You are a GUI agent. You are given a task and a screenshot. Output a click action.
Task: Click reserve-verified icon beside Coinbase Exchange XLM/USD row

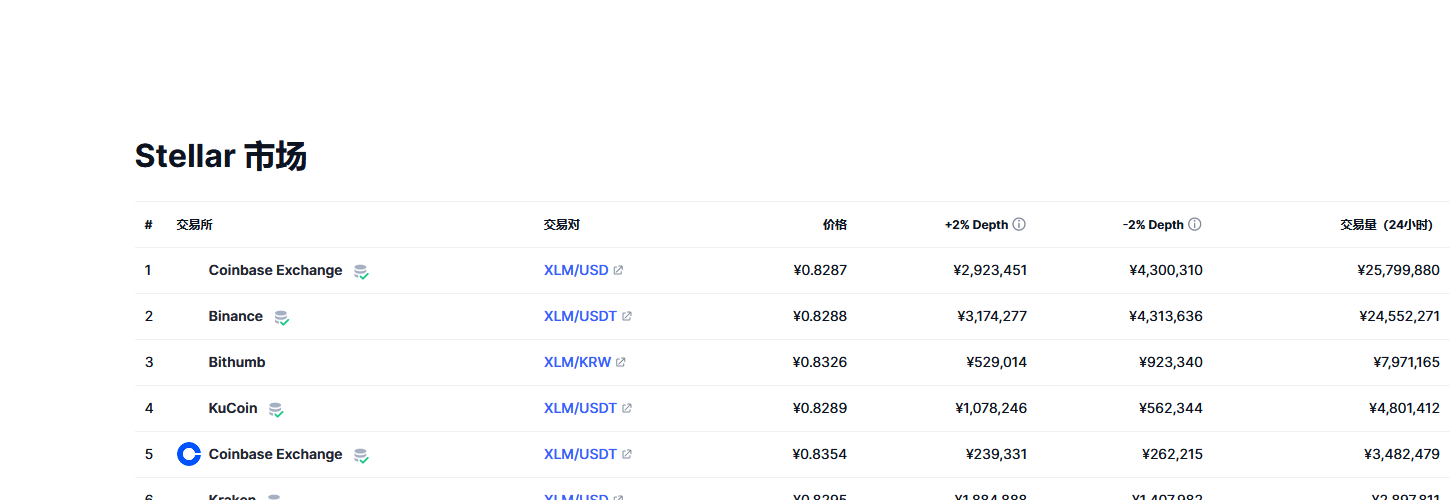click(x=361, y=271)
